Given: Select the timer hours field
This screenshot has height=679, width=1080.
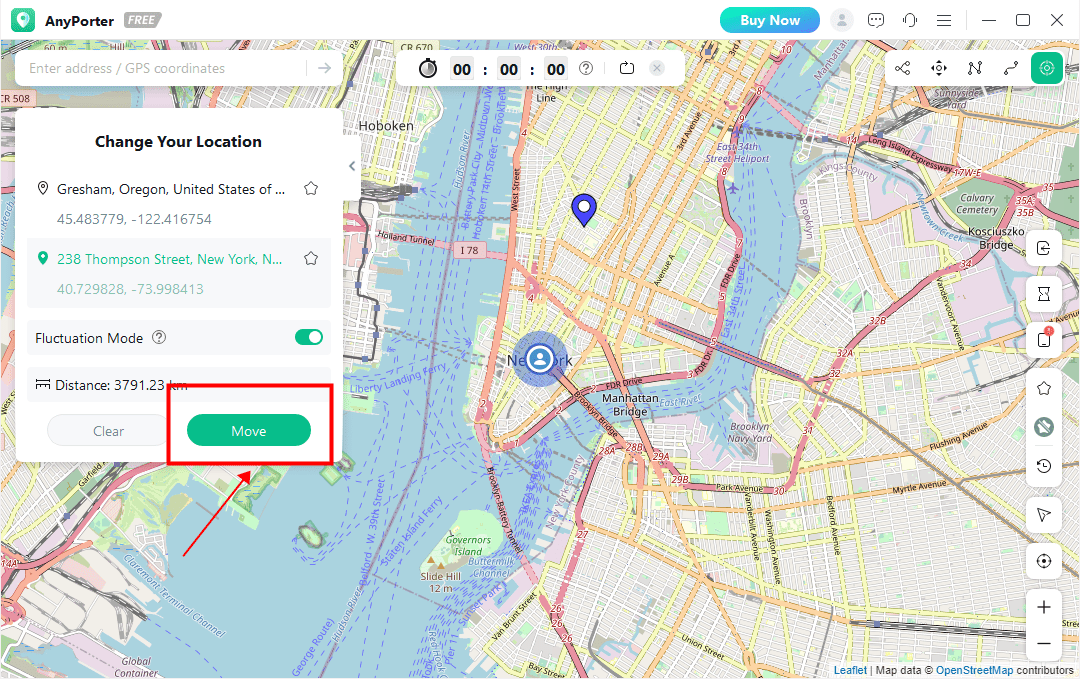Looking at the screenshot, I should 462,69.
